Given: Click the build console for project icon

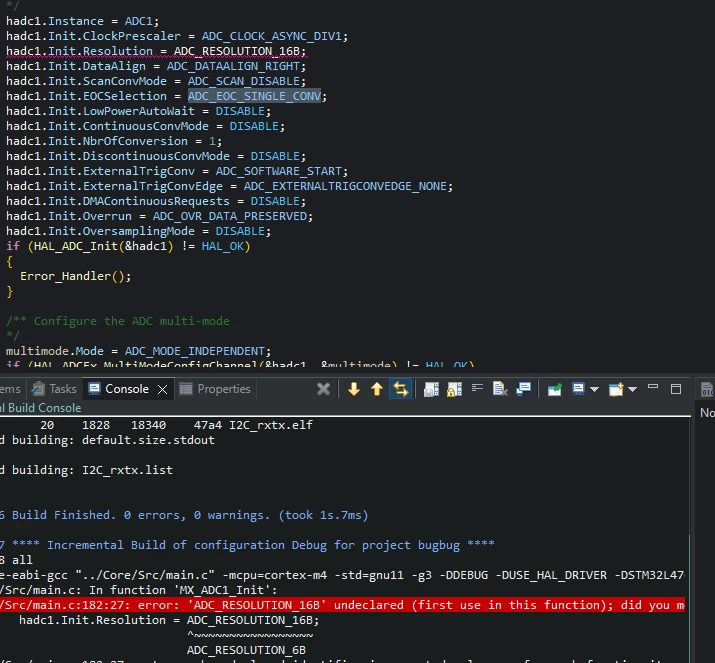Looking at the screenshot, I should 523,389.
